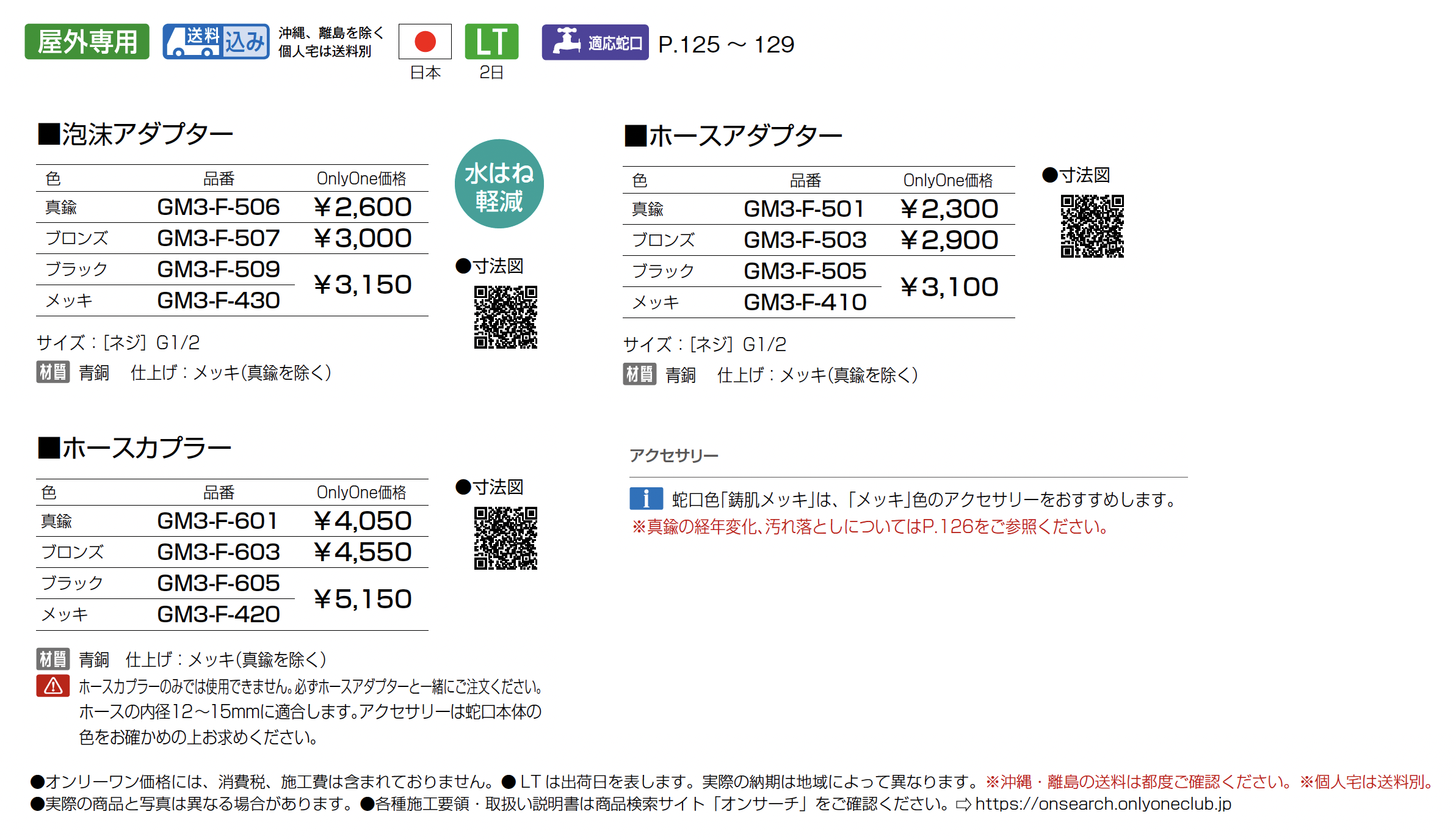Click the teal 水はね軽減 circle
1456x839 pixels.
point(499,184)
